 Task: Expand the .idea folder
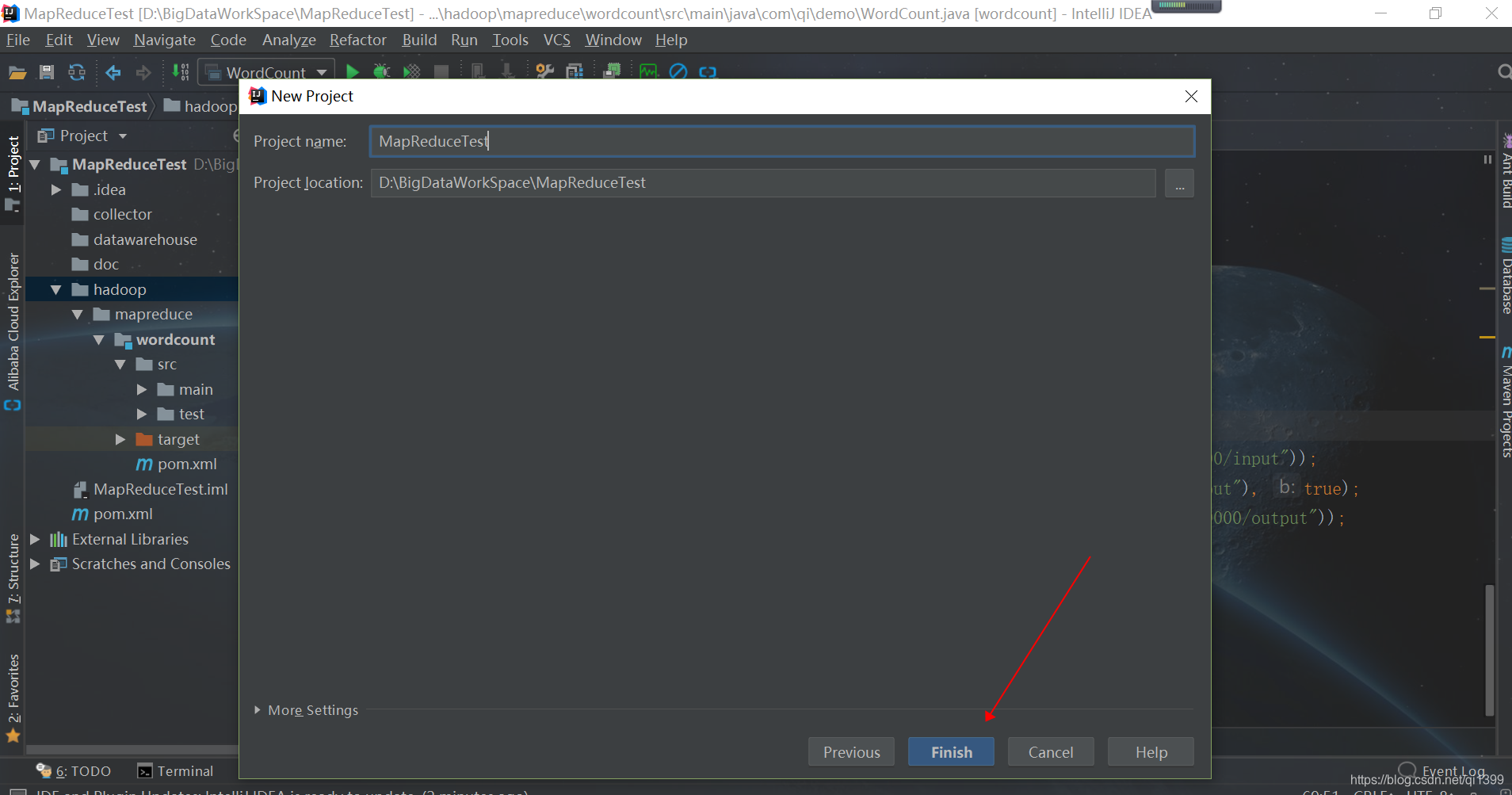pos(56,189)
